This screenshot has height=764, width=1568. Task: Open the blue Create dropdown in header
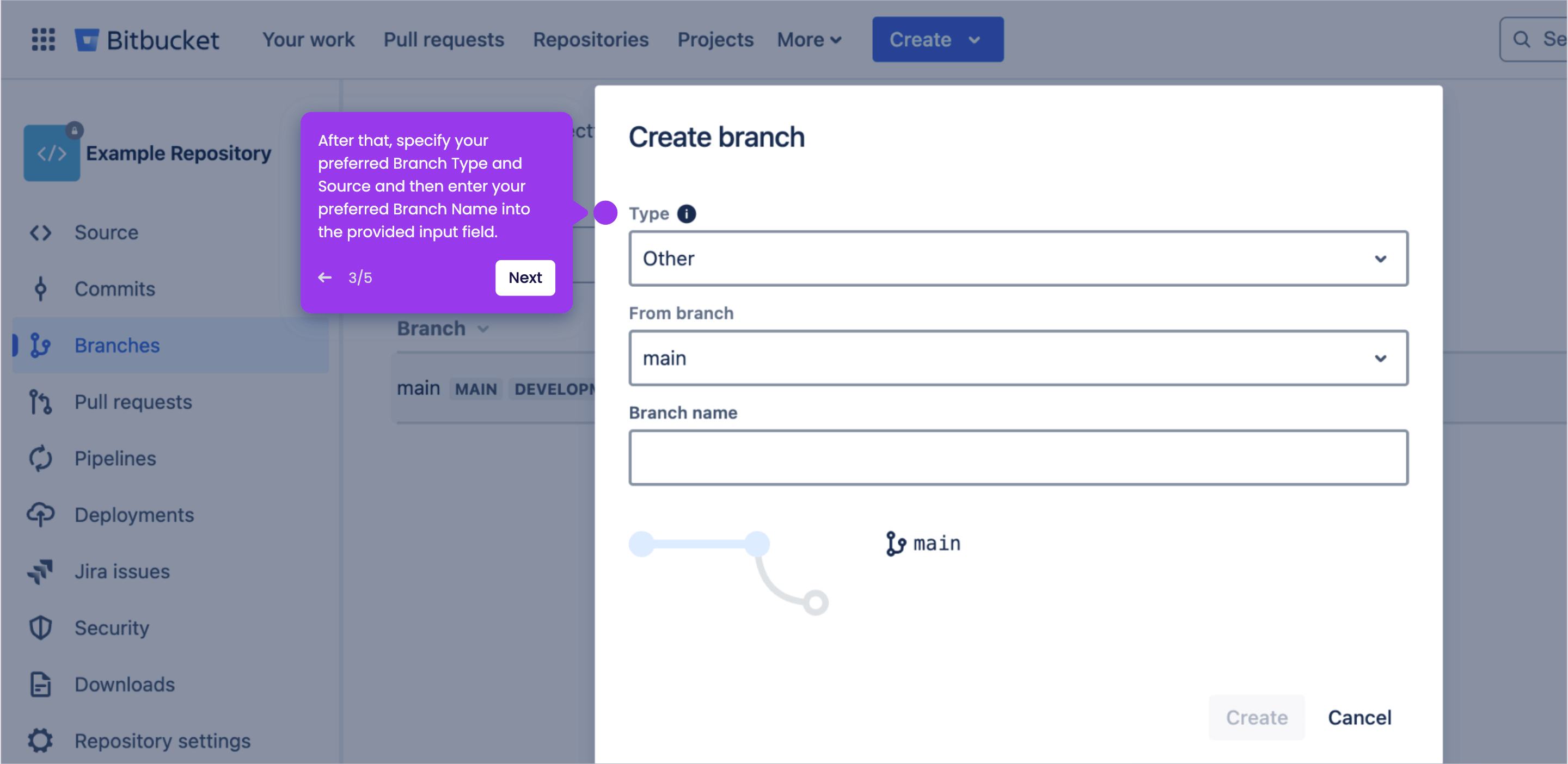(938, 40)
